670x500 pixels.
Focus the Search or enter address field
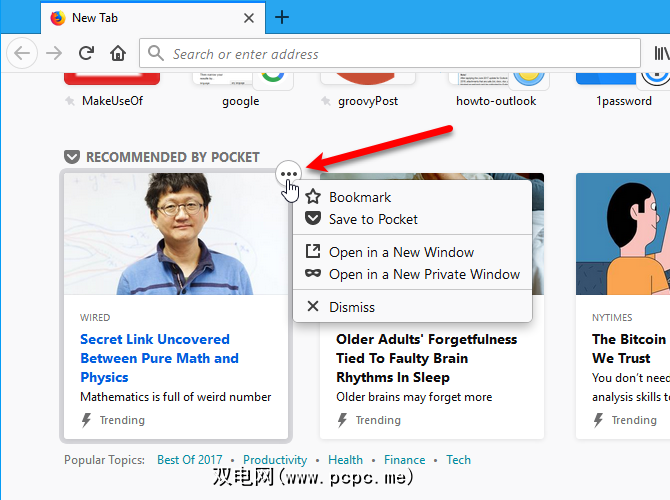click(390, 54)
